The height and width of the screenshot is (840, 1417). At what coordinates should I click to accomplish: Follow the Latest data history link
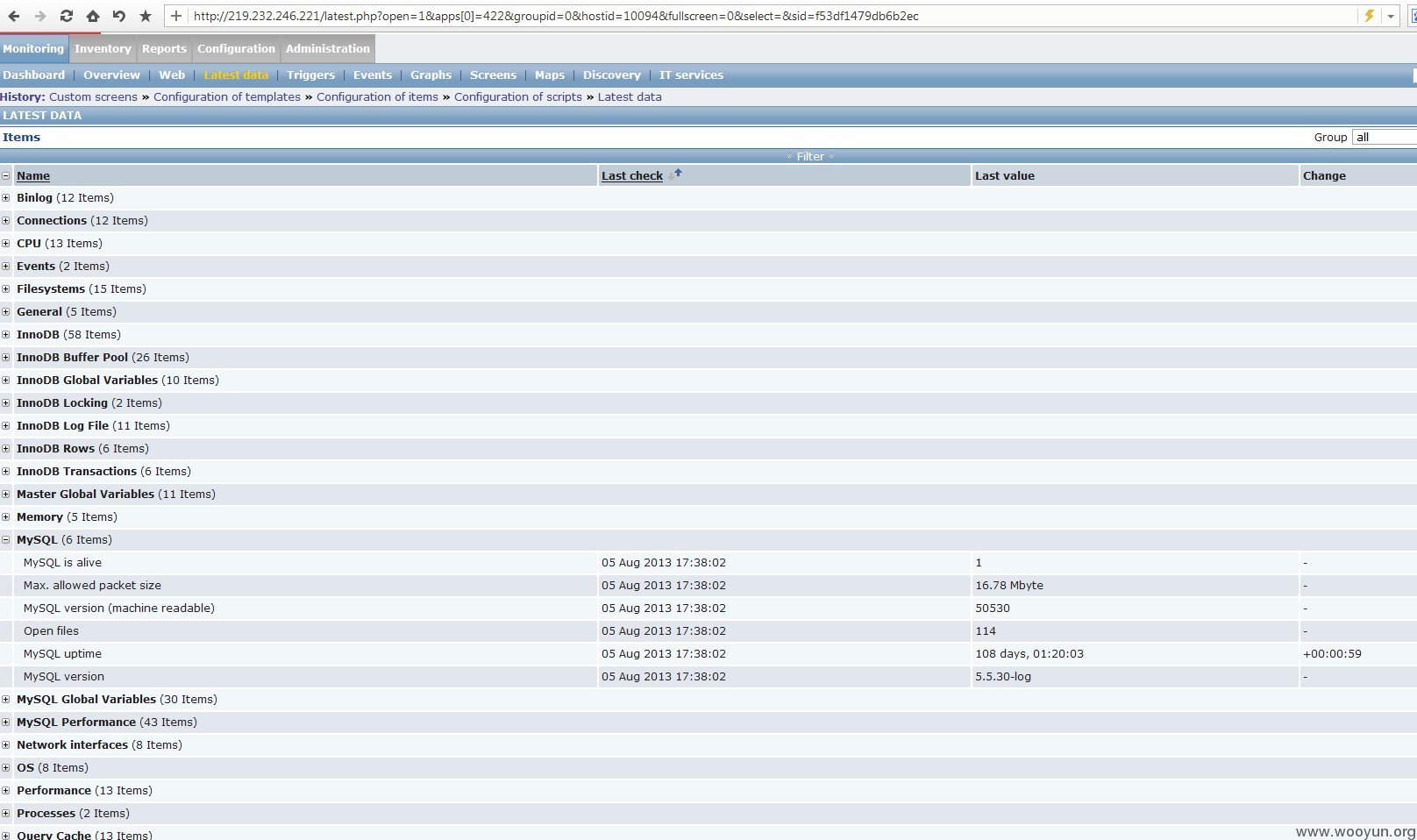(x=630, y=96)
